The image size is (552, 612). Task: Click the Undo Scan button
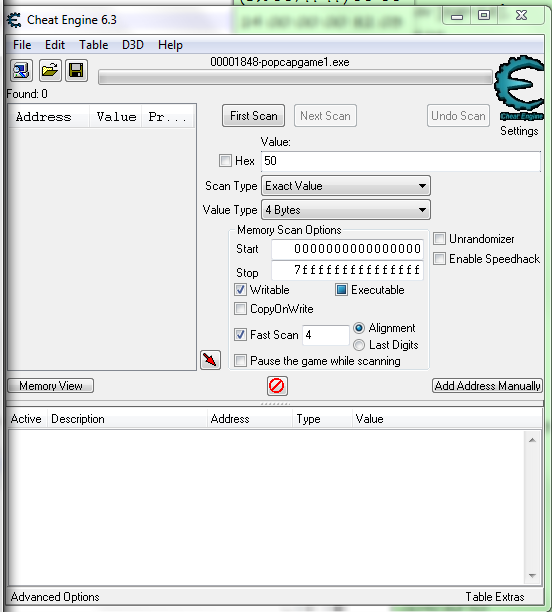pos(458,116)
